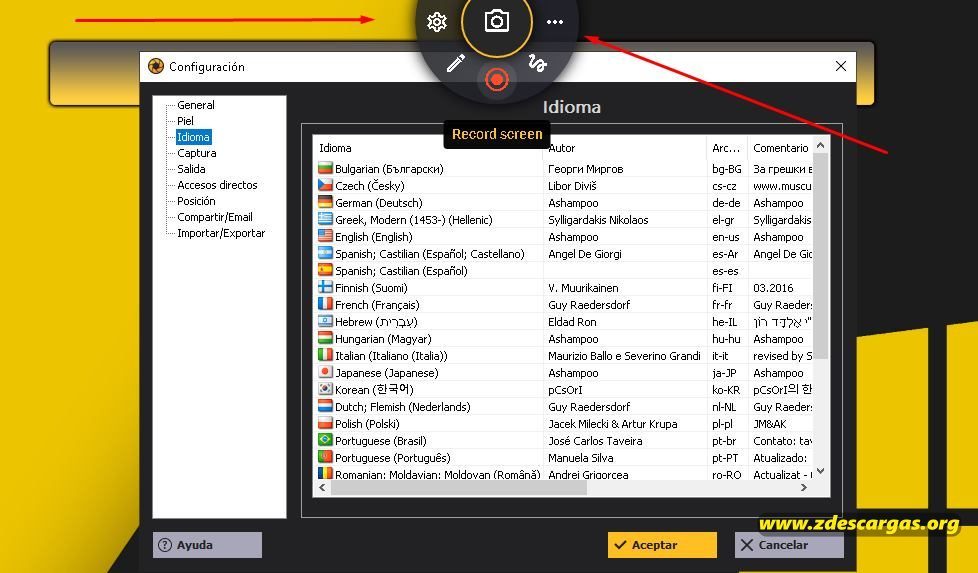Open the Captura settings section
This screenshot has width=978, height=573.
(x=196, y=153)
